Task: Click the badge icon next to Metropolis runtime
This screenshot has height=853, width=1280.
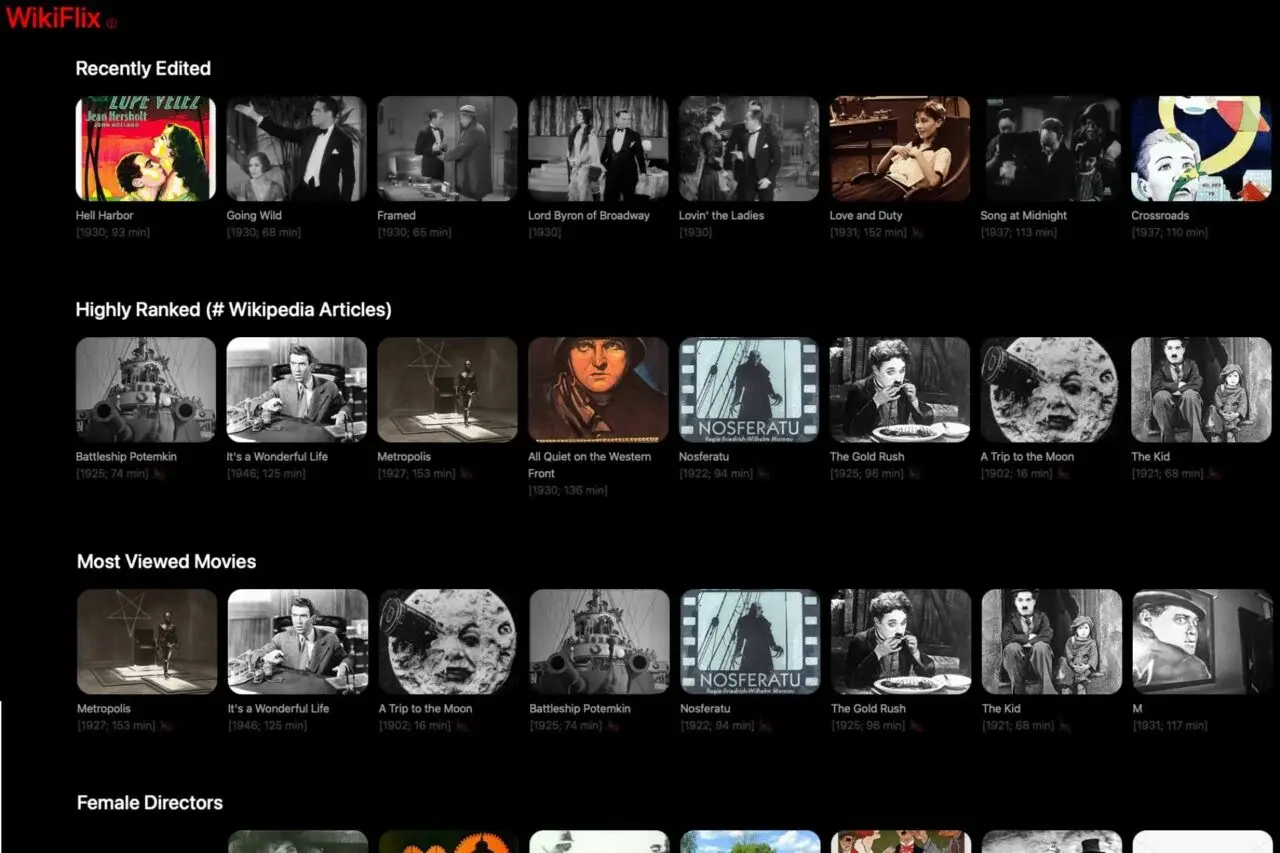Action: (x=466, y=473)
